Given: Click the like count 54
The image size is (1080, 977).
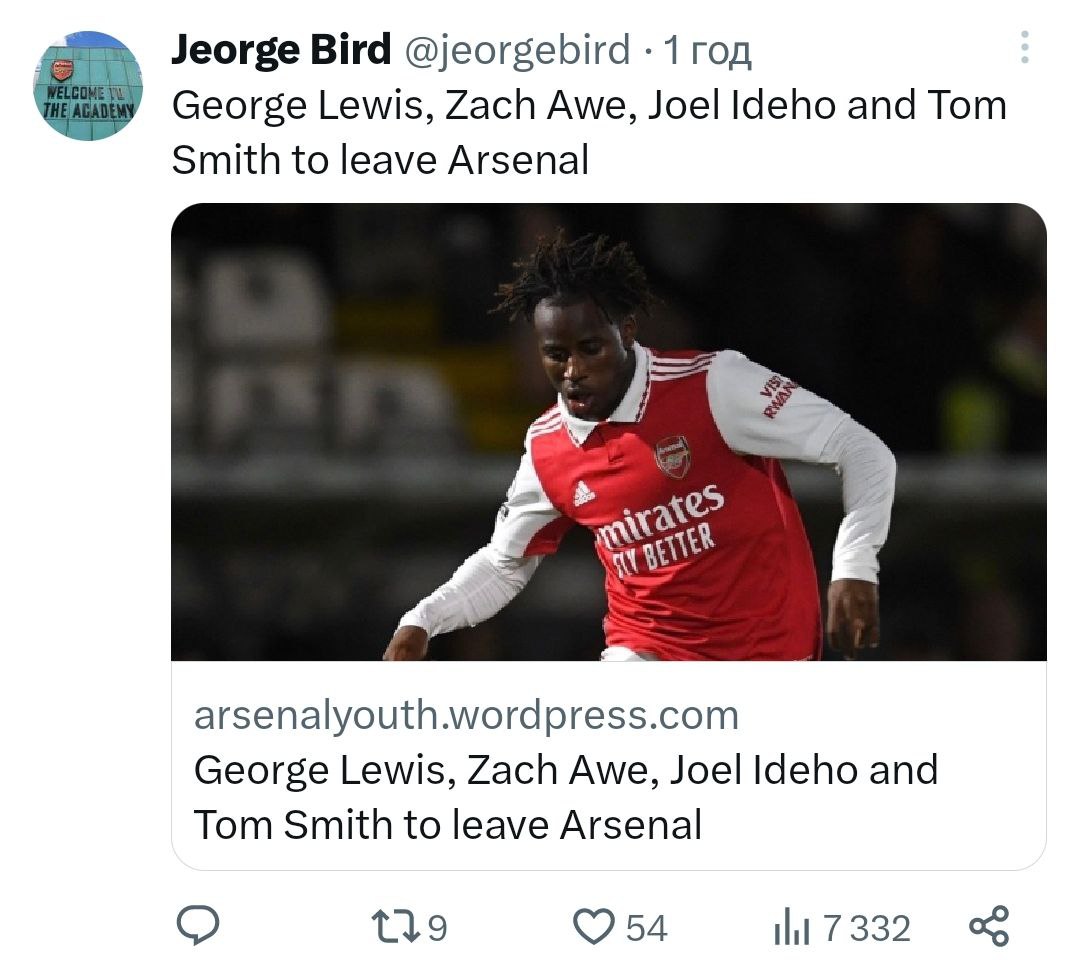Looking at the screenshot, I should [646, 928].
